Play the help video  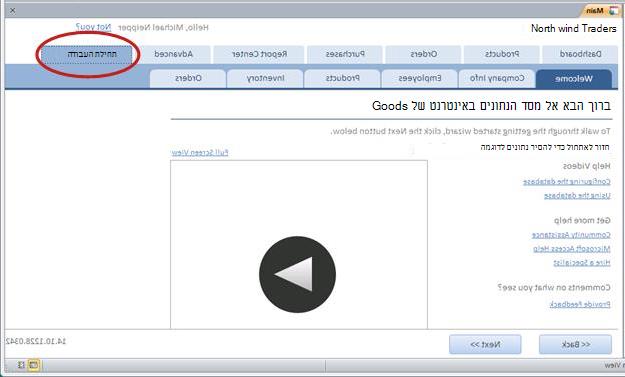click(297, 274)
